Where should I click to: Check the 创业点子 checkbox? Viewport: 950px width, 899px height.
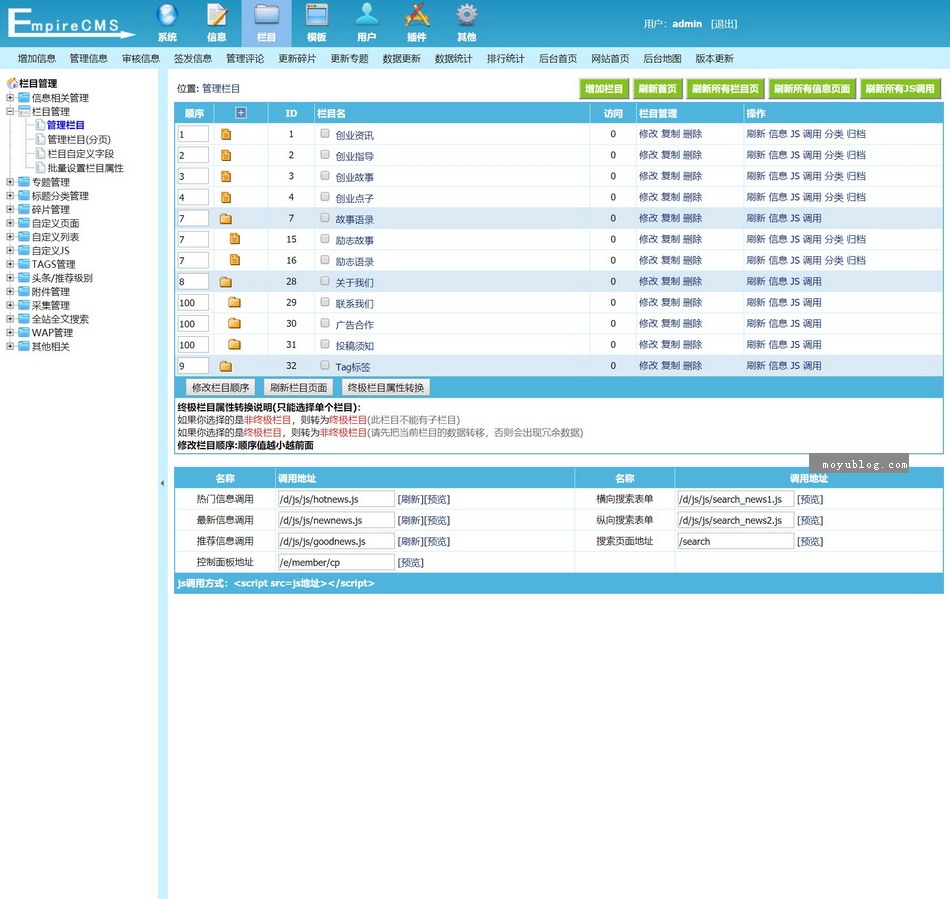[325, 196]
